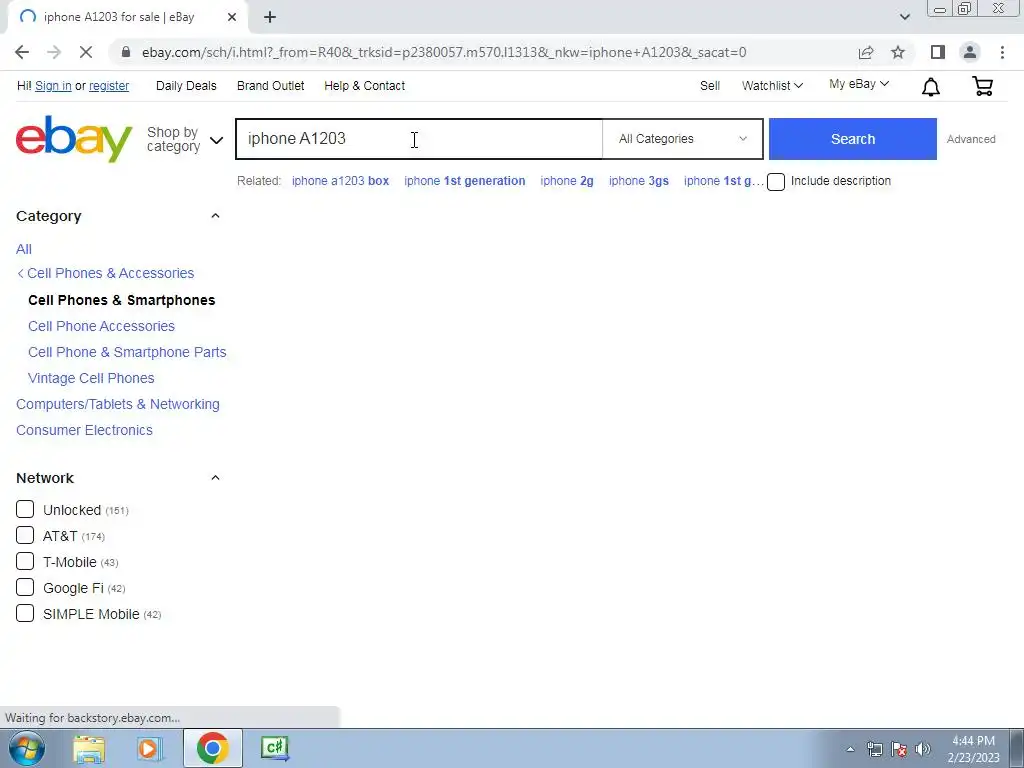Viewport: 1024px width, 768px height.
Task: Open the file explorer taskbar icon
Action: click(x=89, y=748)
